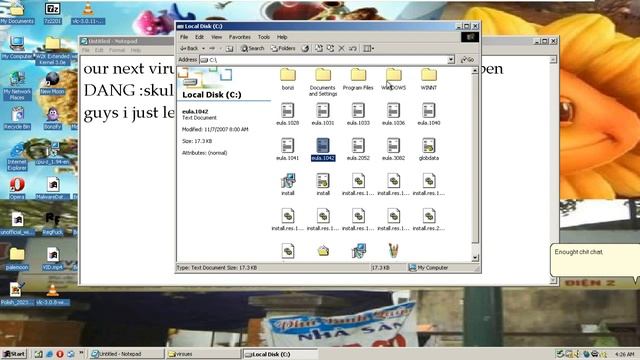
Task: Select the WINNT folder
Action: click(x=429, y=79)
